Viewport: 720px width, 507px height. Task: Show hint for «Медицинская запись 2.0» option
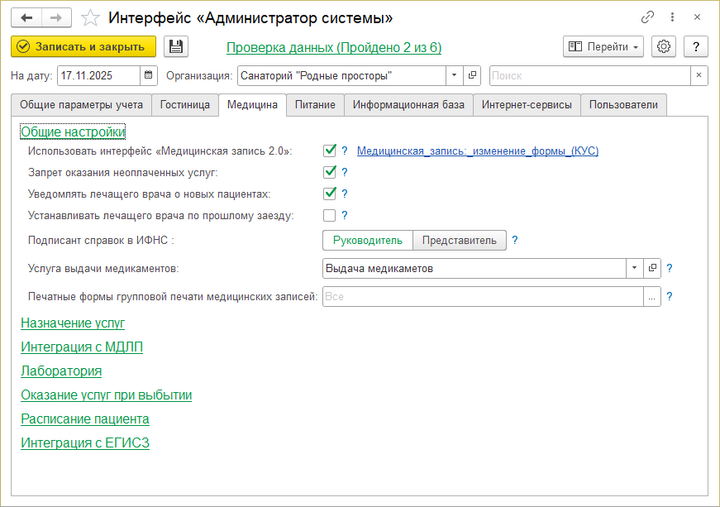coord(344,151)
